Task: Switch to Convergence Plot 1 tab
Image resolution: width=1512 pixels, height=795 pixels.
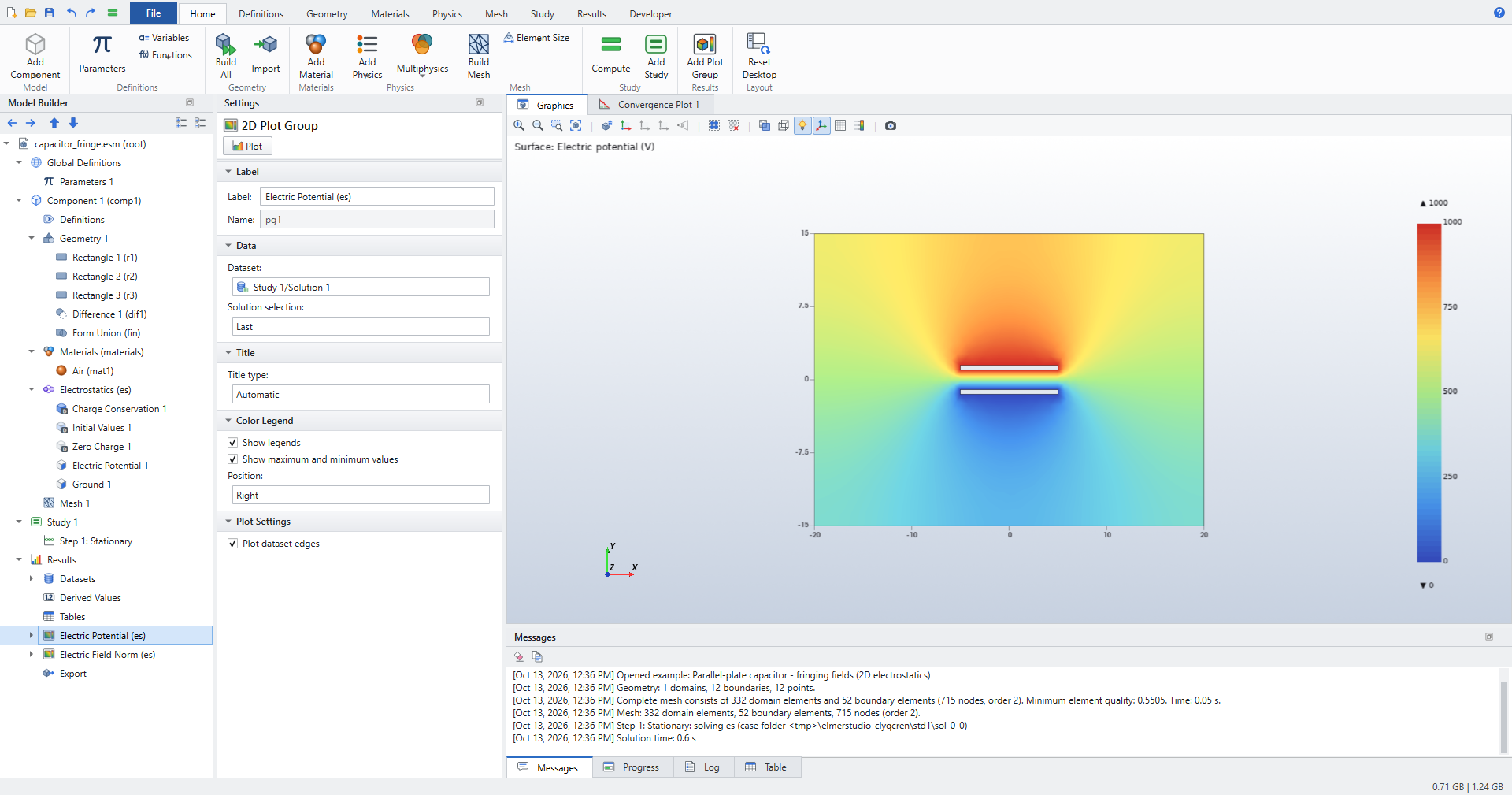Action: 650,105
